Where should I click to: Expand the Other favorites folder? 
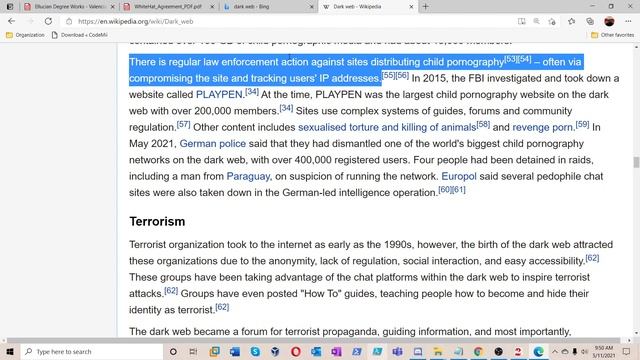click(613, 35)
